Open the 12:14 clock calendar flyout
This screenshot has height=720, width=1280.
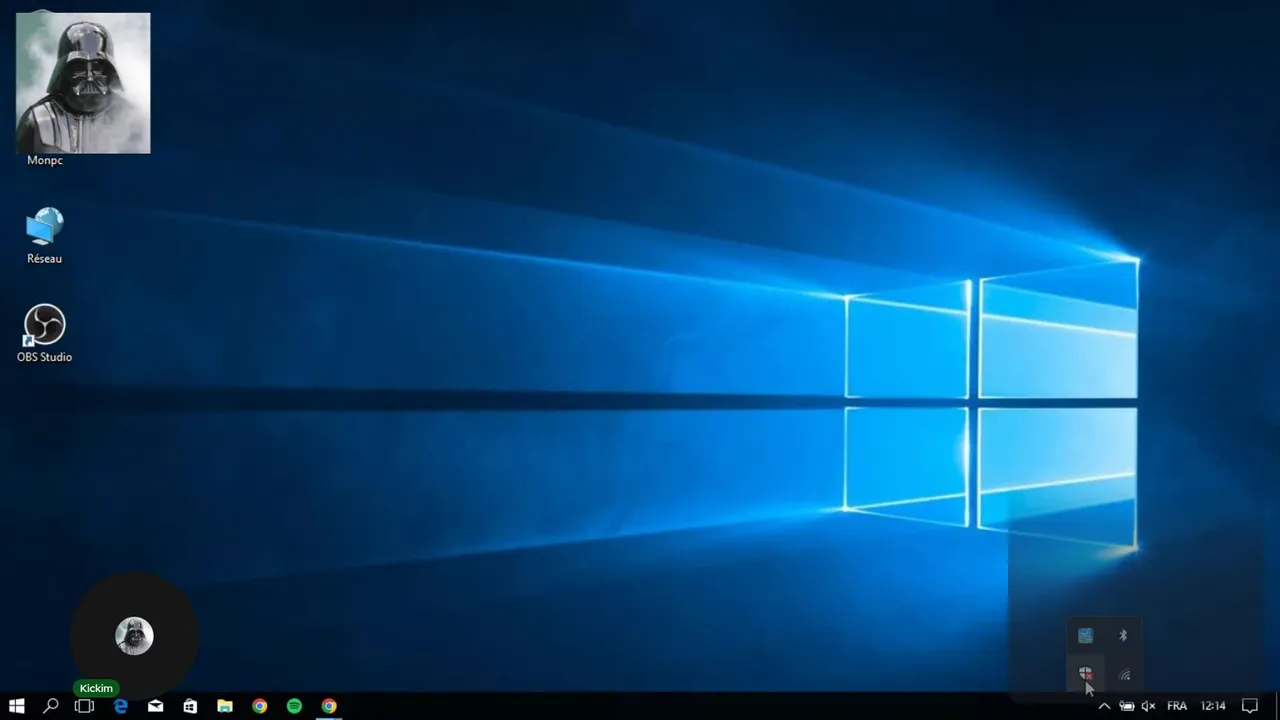(x=1213, y=706)
